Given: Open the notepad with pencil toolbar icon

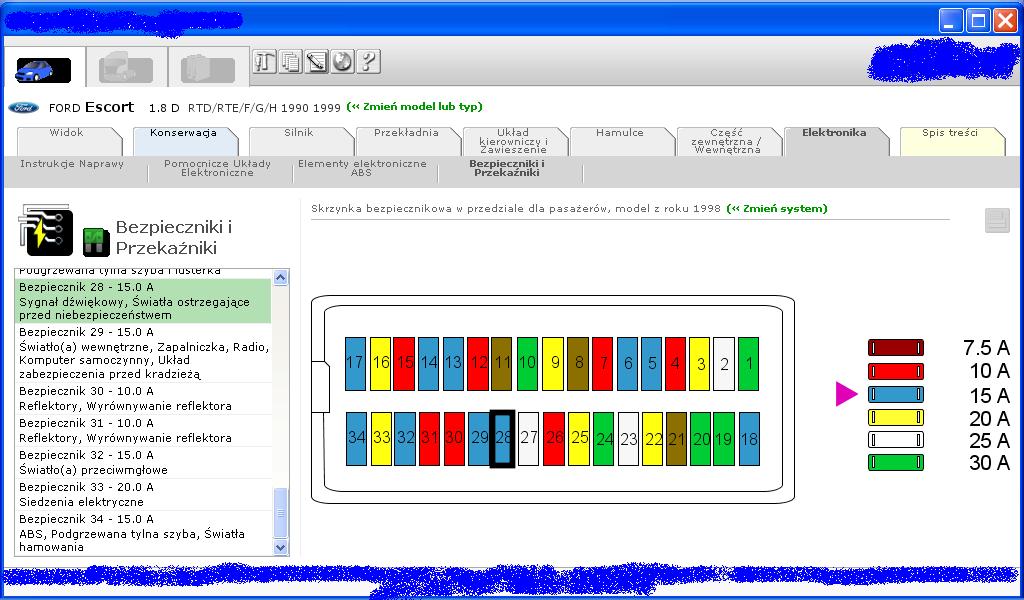Looking at the screenshot, I should (x=316, y=62).
